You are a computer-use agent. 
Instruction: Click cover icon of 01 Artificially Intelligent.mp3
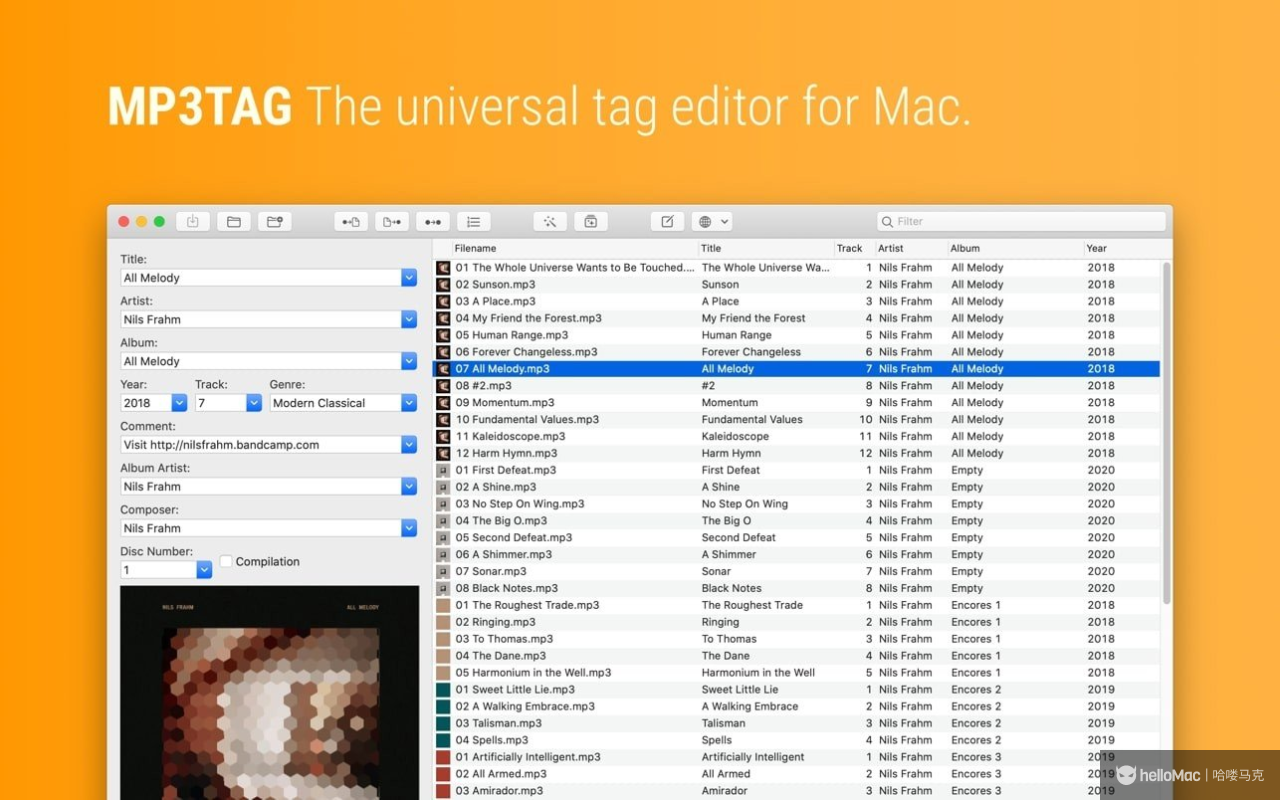pyautogui.click(x=443, y=757)
